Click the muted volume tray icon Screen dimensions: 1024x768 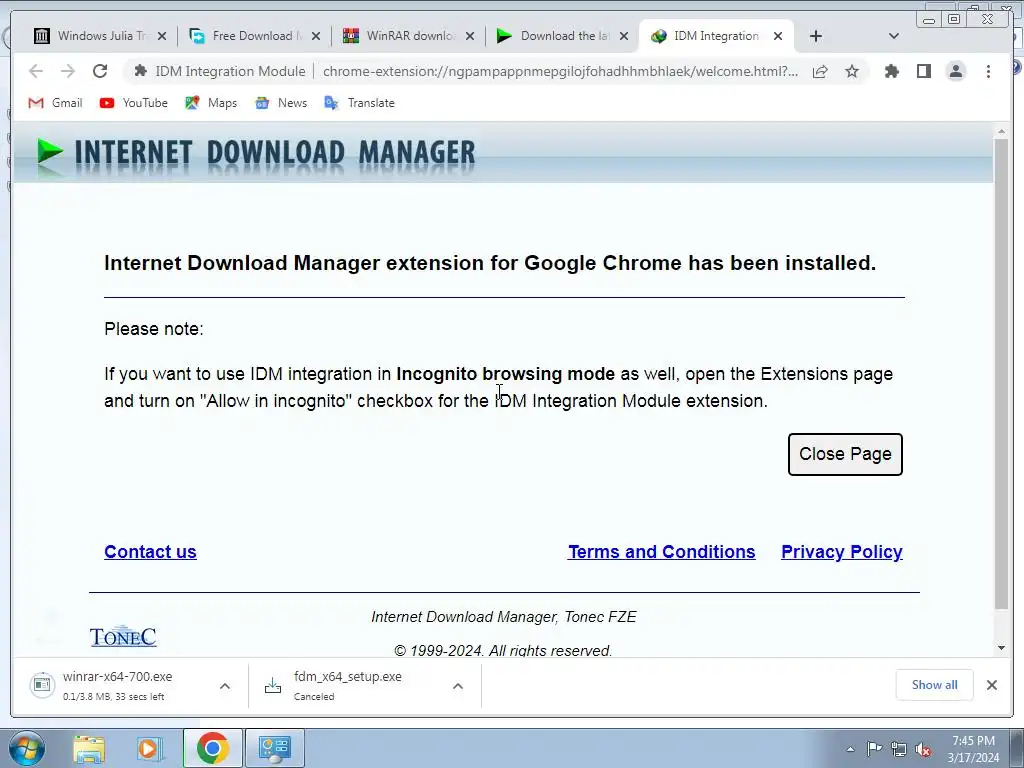pos(923,748)
